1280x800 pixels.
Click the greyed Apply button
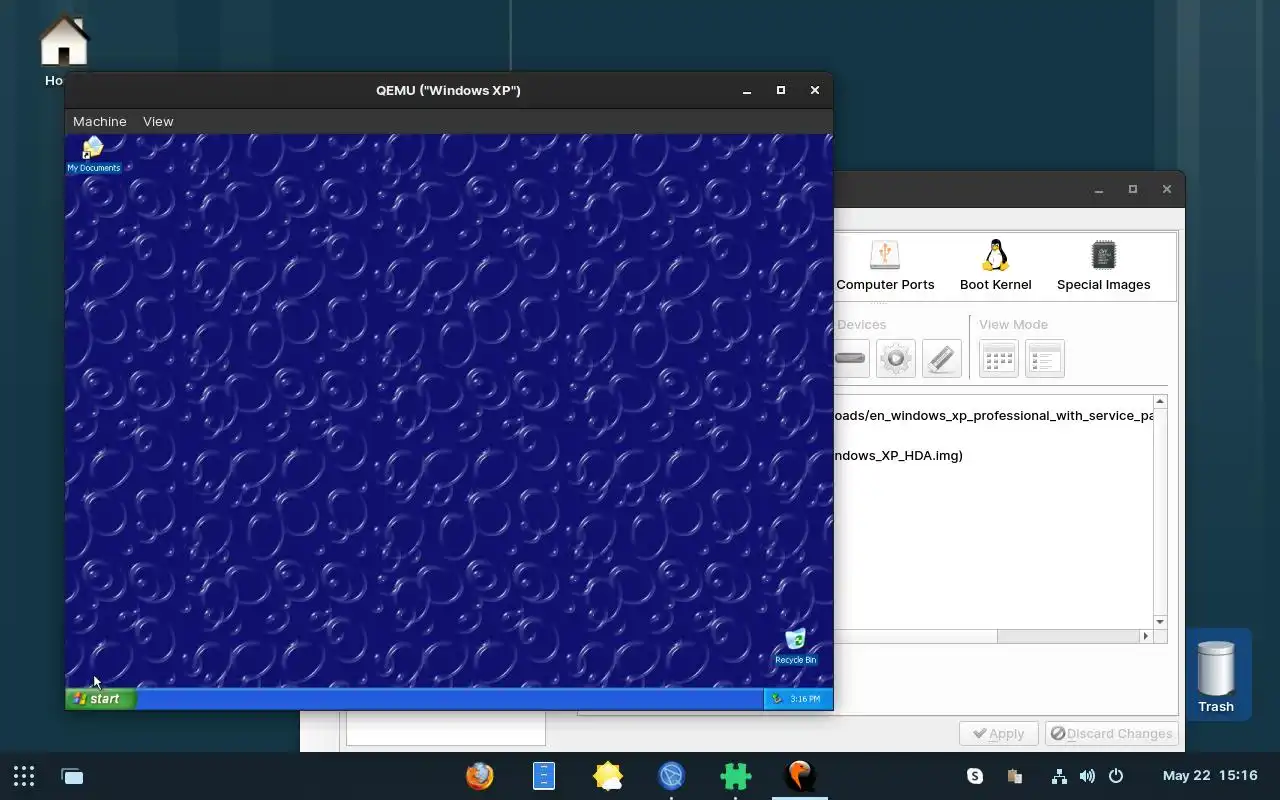(998, 733)
